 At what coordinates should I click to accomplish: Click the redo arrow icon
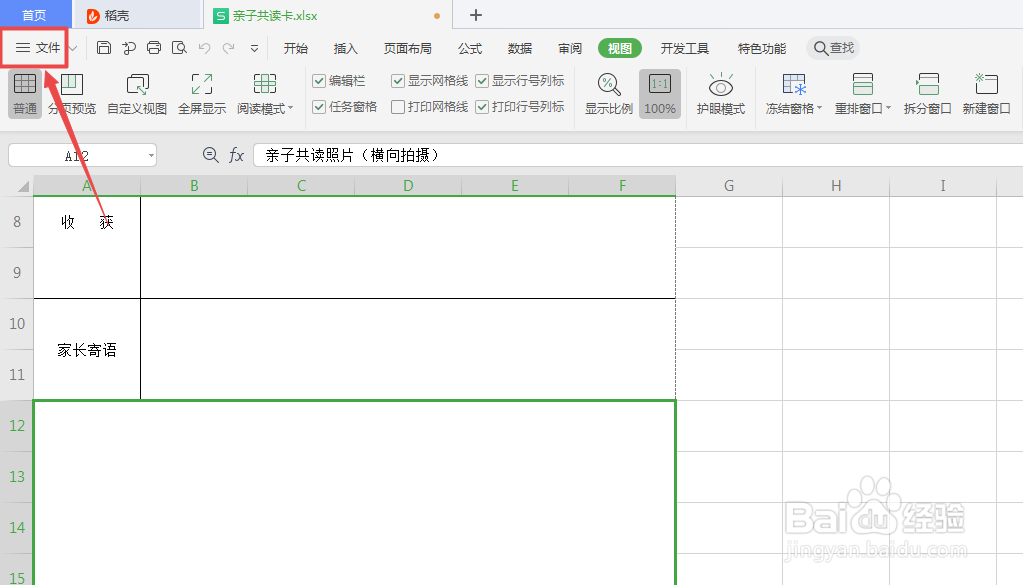click(x=228, y=48)
